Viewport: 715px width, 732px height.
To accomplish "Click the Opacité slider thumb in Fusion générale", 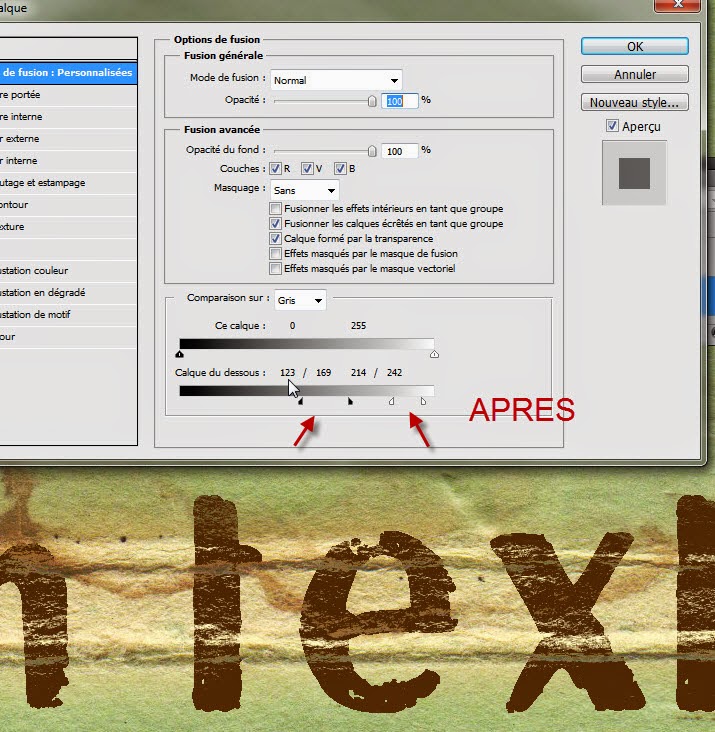I will (x=372, y=100).
